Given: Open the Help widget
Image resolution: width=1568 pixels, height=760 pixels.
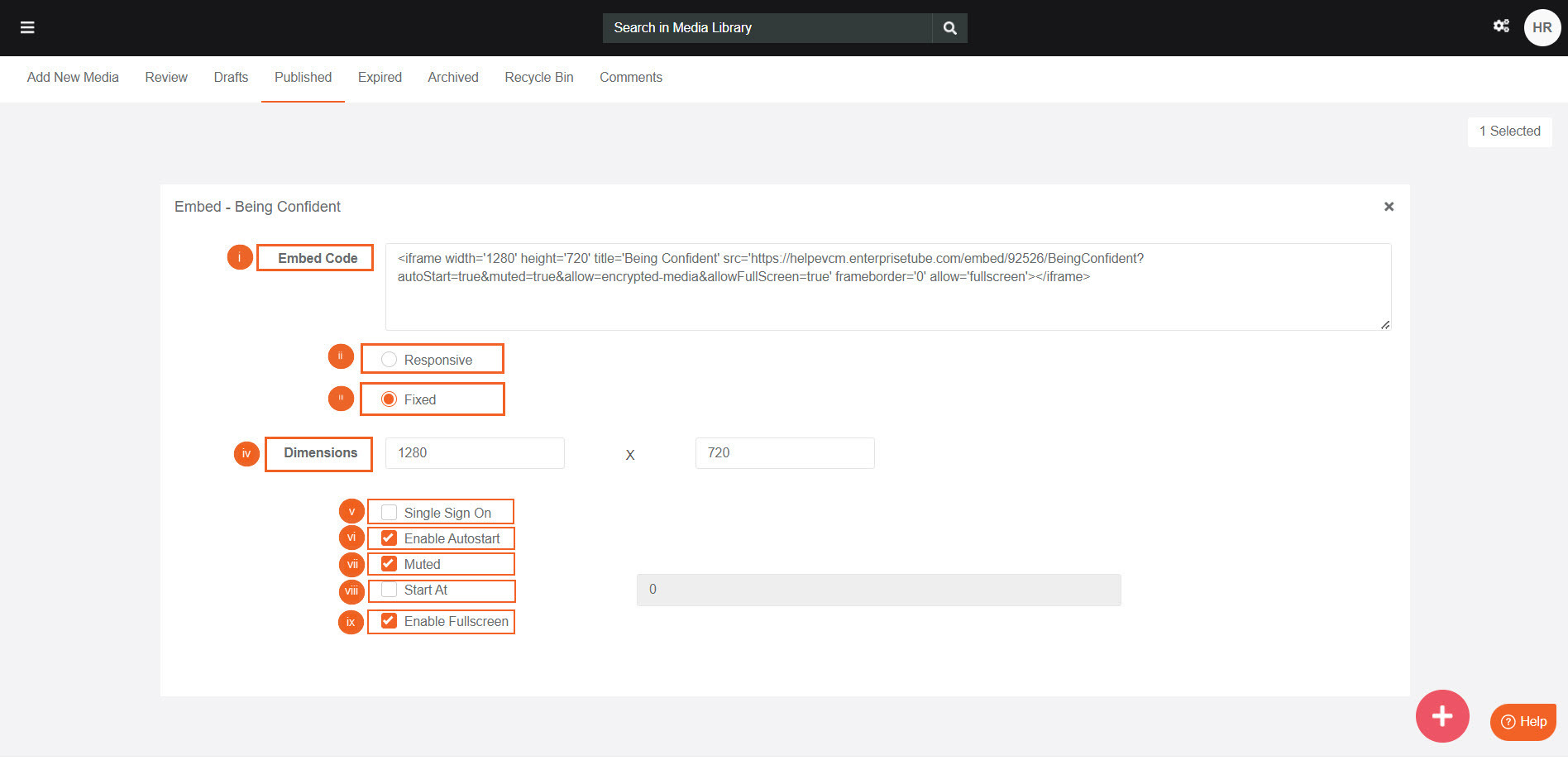Looking at the screenshot, I should tap(1523, 722).
